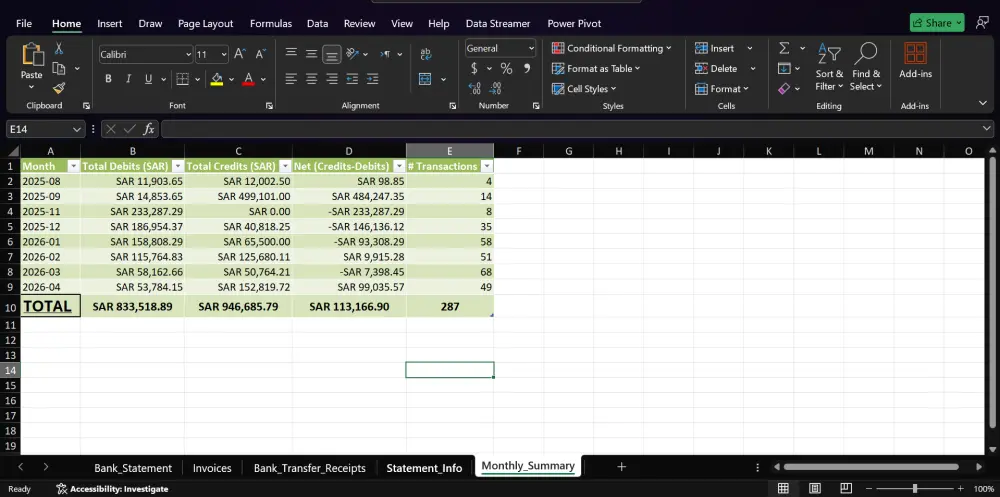Open the File menu

[24, 24]
